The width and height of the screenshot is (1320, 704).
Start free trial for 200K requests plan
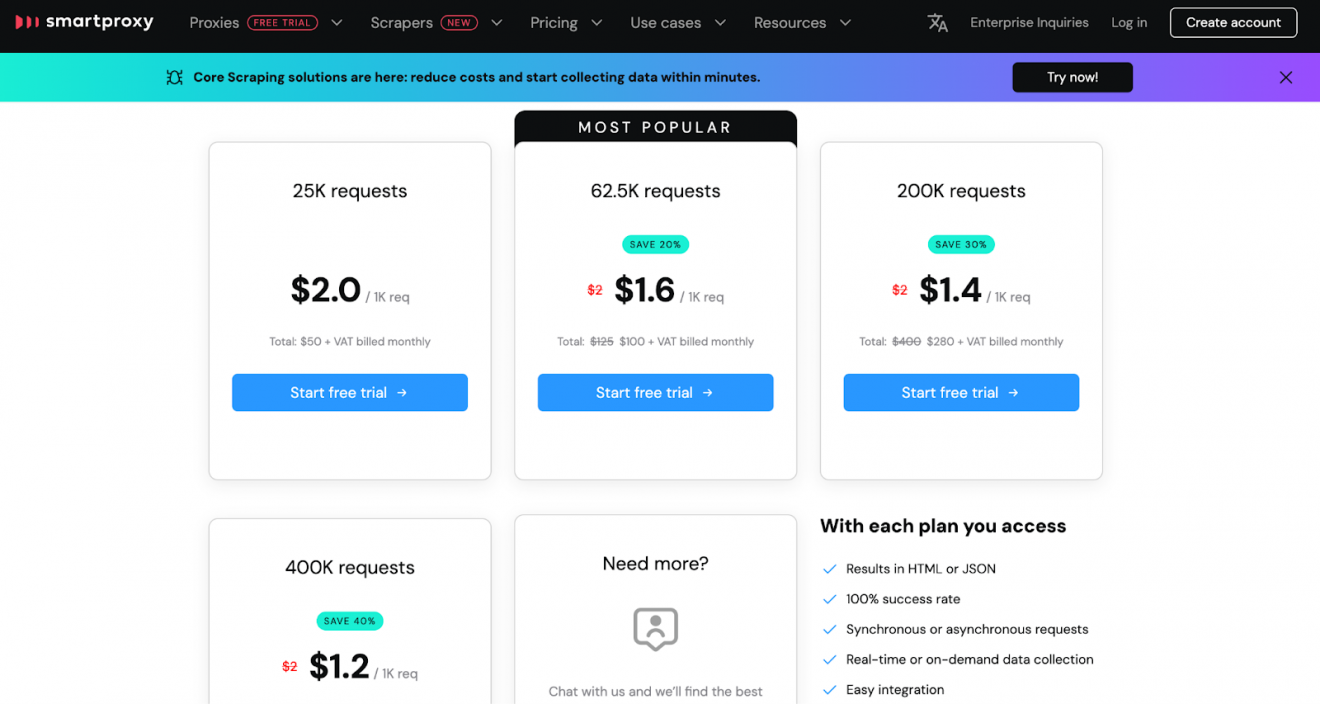click(x=960, y=393)
